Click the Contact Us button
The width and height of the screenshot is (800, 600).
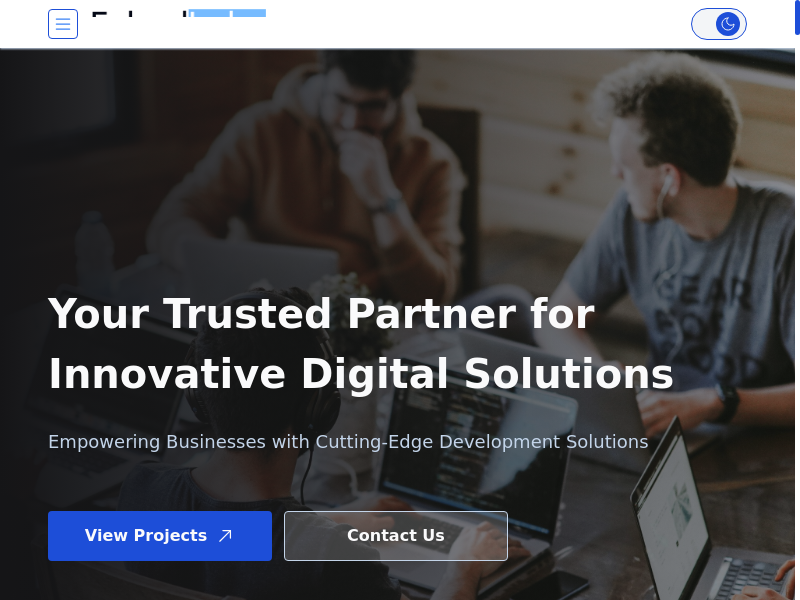click(x=395, y=536)
